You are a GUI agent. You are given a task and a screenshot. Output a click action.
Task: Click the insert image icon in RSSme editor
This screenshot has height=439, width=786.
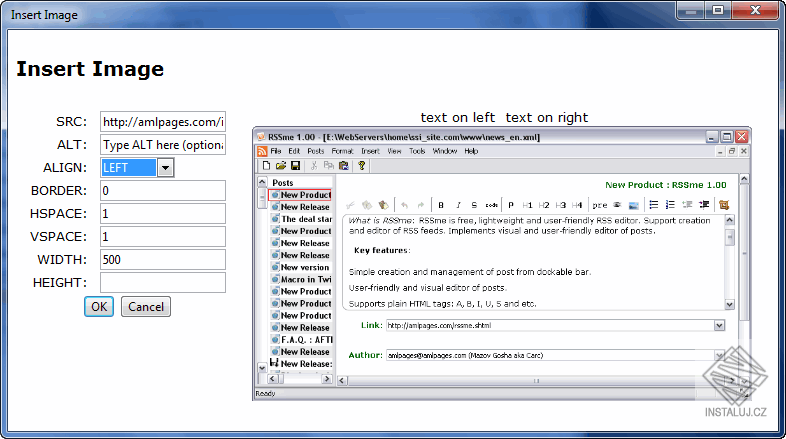point(634,205)
